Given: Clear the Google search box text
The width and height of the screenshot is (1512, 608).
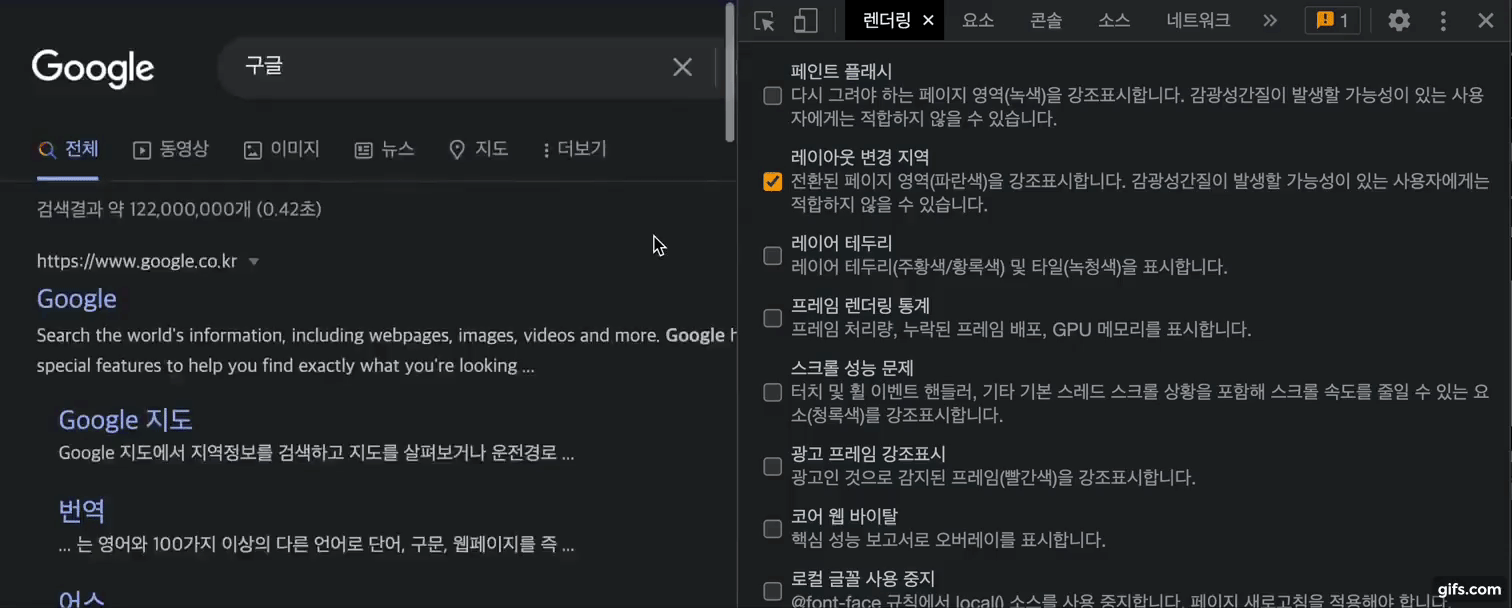Looking at the screenshot, I should click(x=682, y=67).
